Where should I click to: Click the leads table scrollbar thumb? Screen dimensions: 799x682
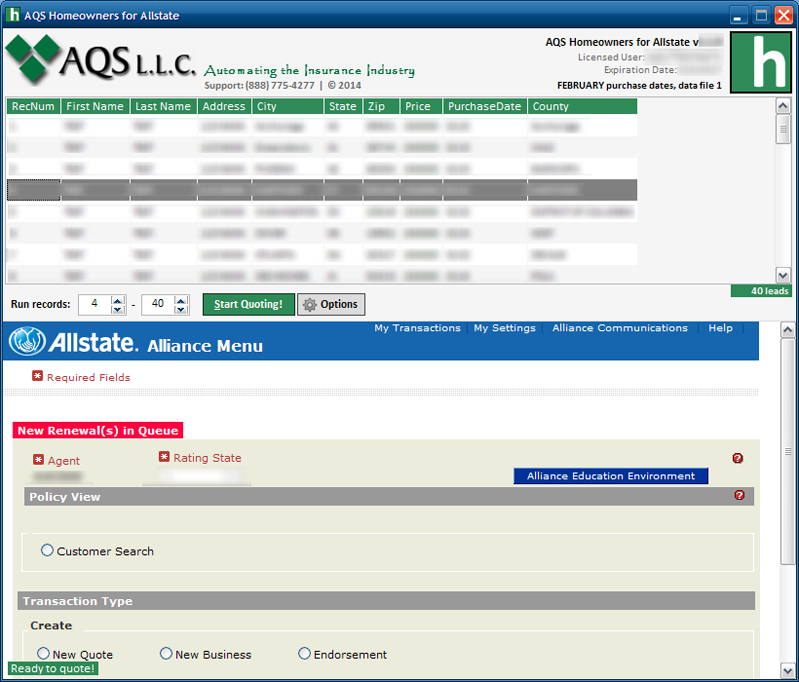783,129
